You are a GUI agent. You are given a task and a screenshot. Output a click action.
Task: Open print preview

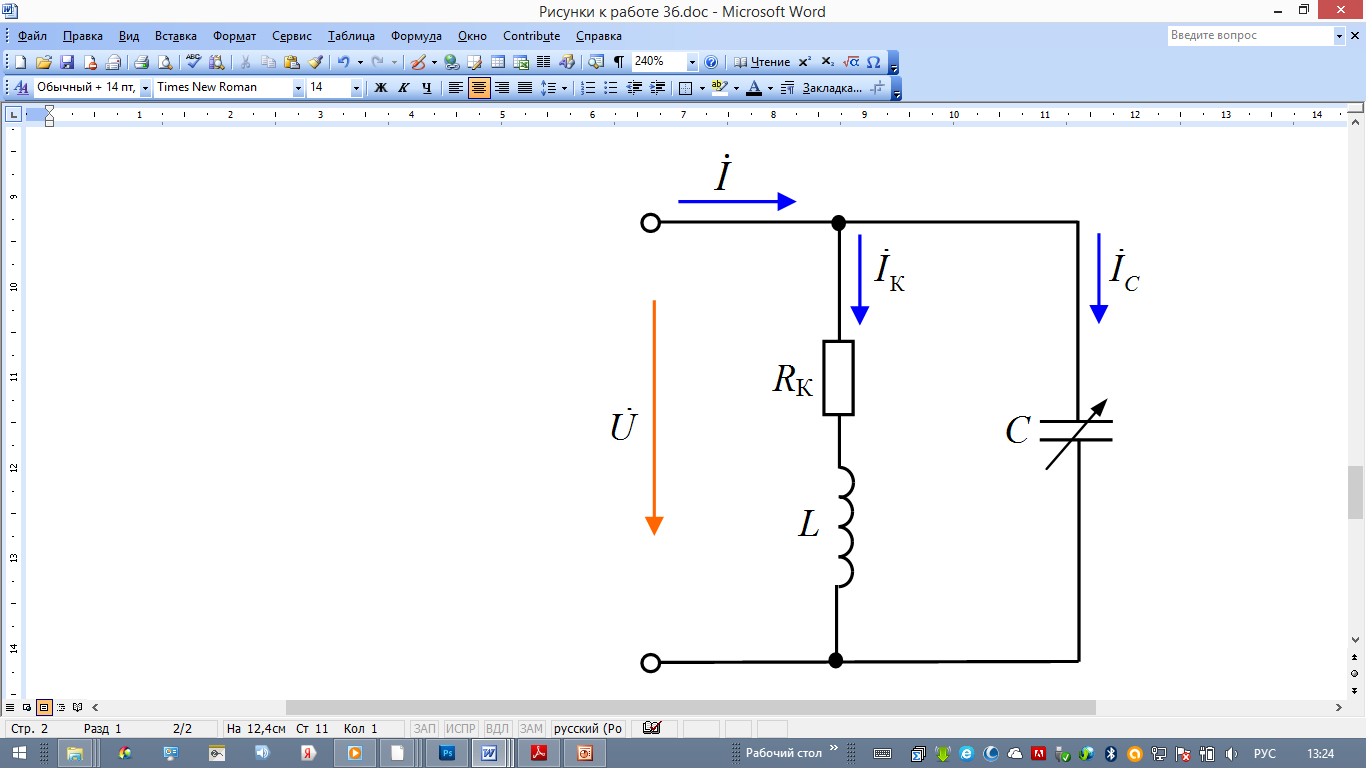pyautogui.click(x=164, y=62)
